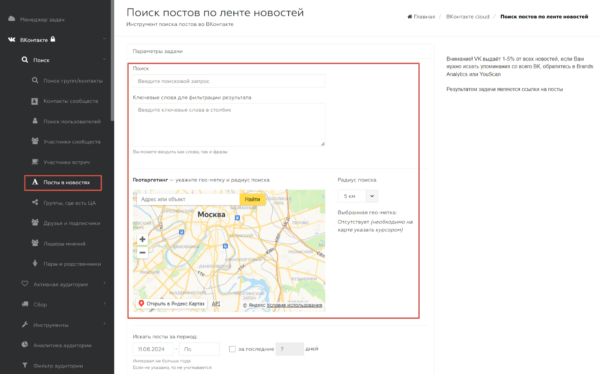600x374 pixels.
Task: Click the Участники сообществ group icon
Action: click(35, 141)
